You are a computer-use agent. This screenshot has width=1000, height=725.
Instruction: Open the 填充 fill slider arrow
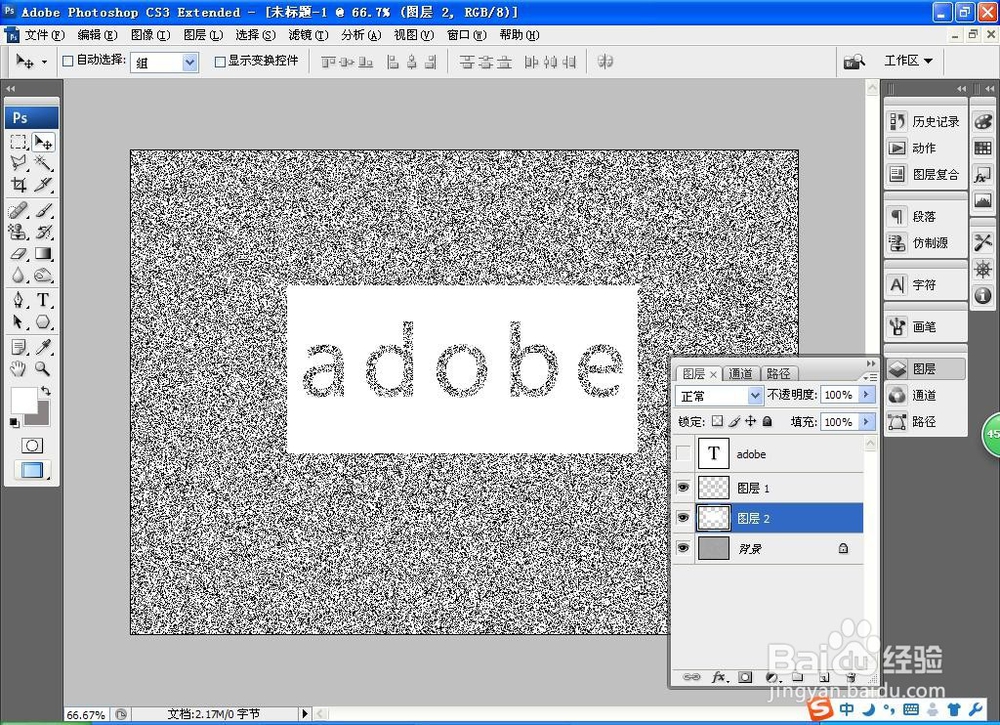[x=866, y=421]
